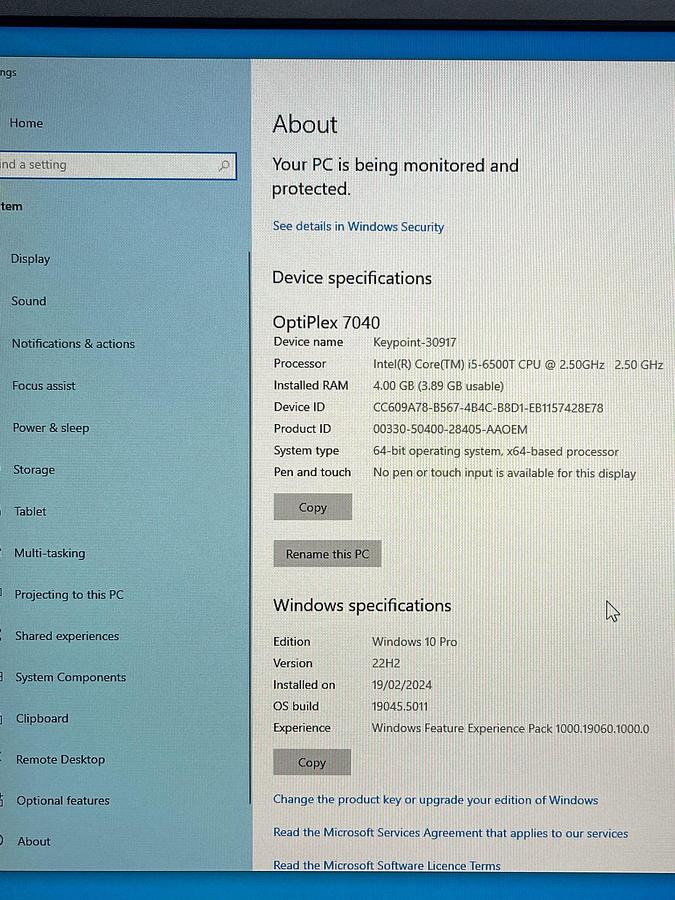Open the Display settings page
This screenshot has width=675, height=900.
tap(30, 259)
